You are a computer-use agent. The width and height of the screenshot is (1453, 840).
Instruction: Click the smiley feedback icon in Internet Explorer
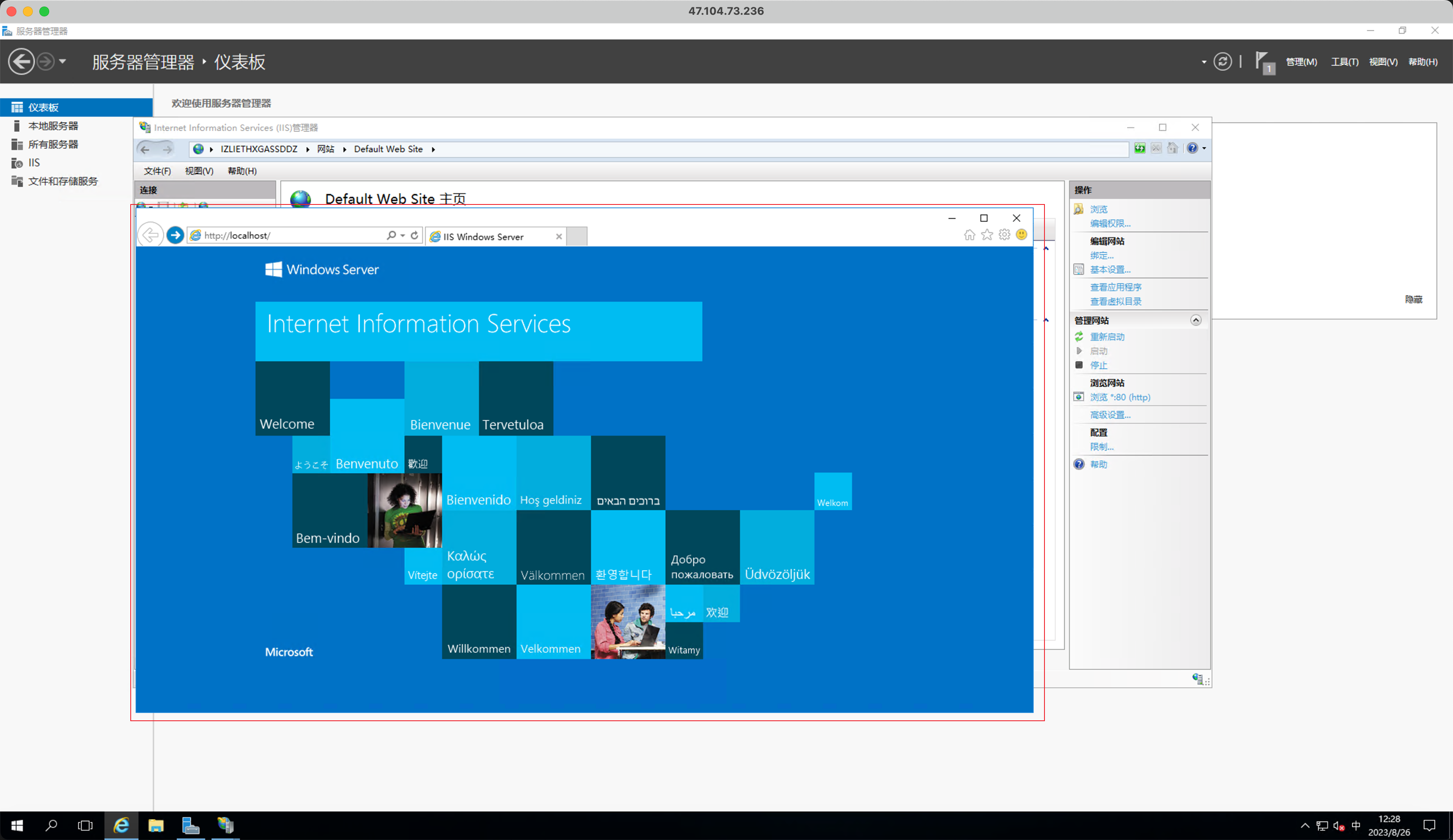[1022, 235]
